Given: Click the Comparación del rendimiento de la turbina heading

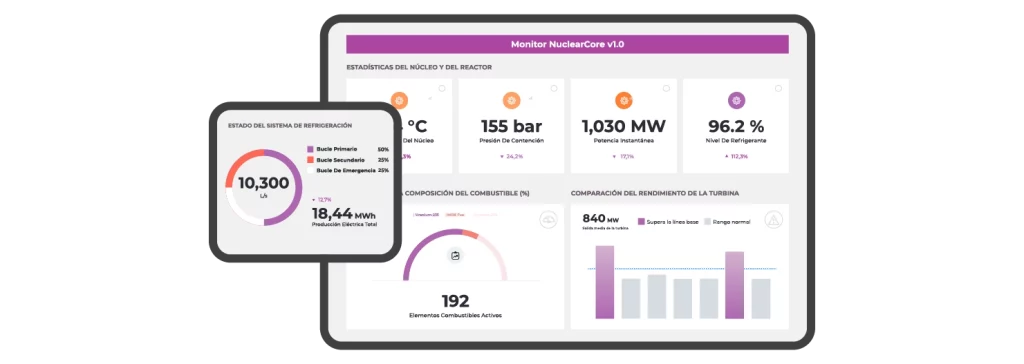Looking at the screenshot, I should point(655,193).
